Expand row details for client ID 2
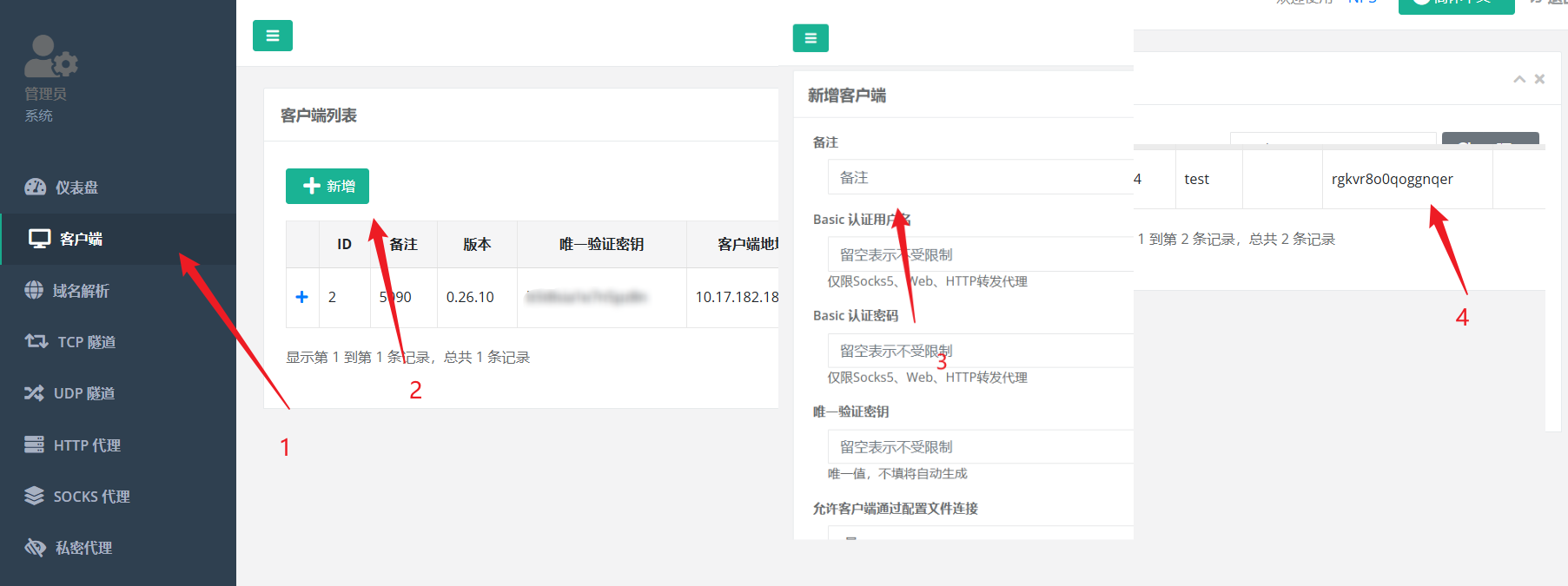Screen dimensions: 1568x586 point(301,297)
